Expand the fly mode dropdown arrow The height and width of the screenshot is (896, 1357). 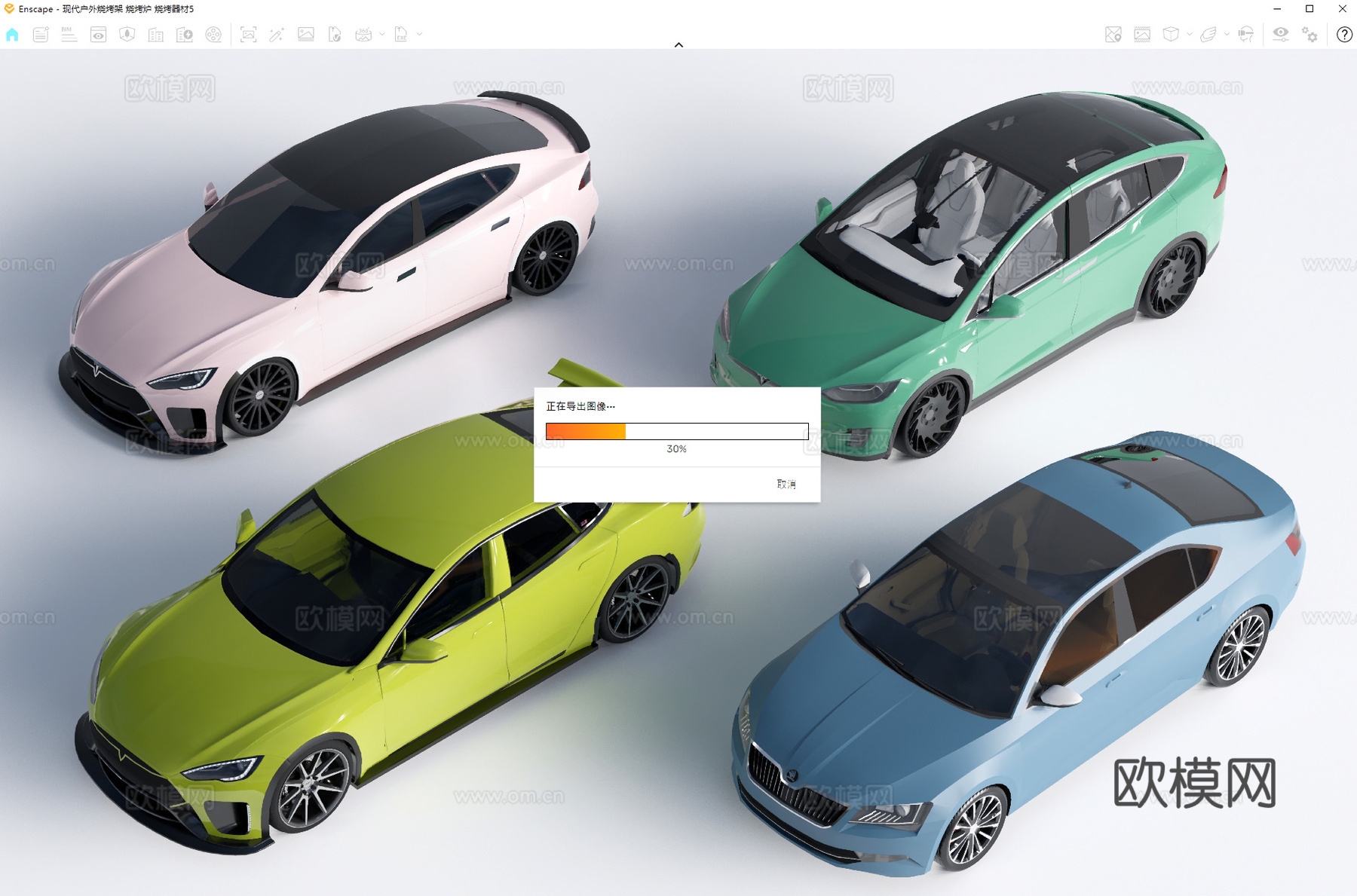click(1227, 35)
